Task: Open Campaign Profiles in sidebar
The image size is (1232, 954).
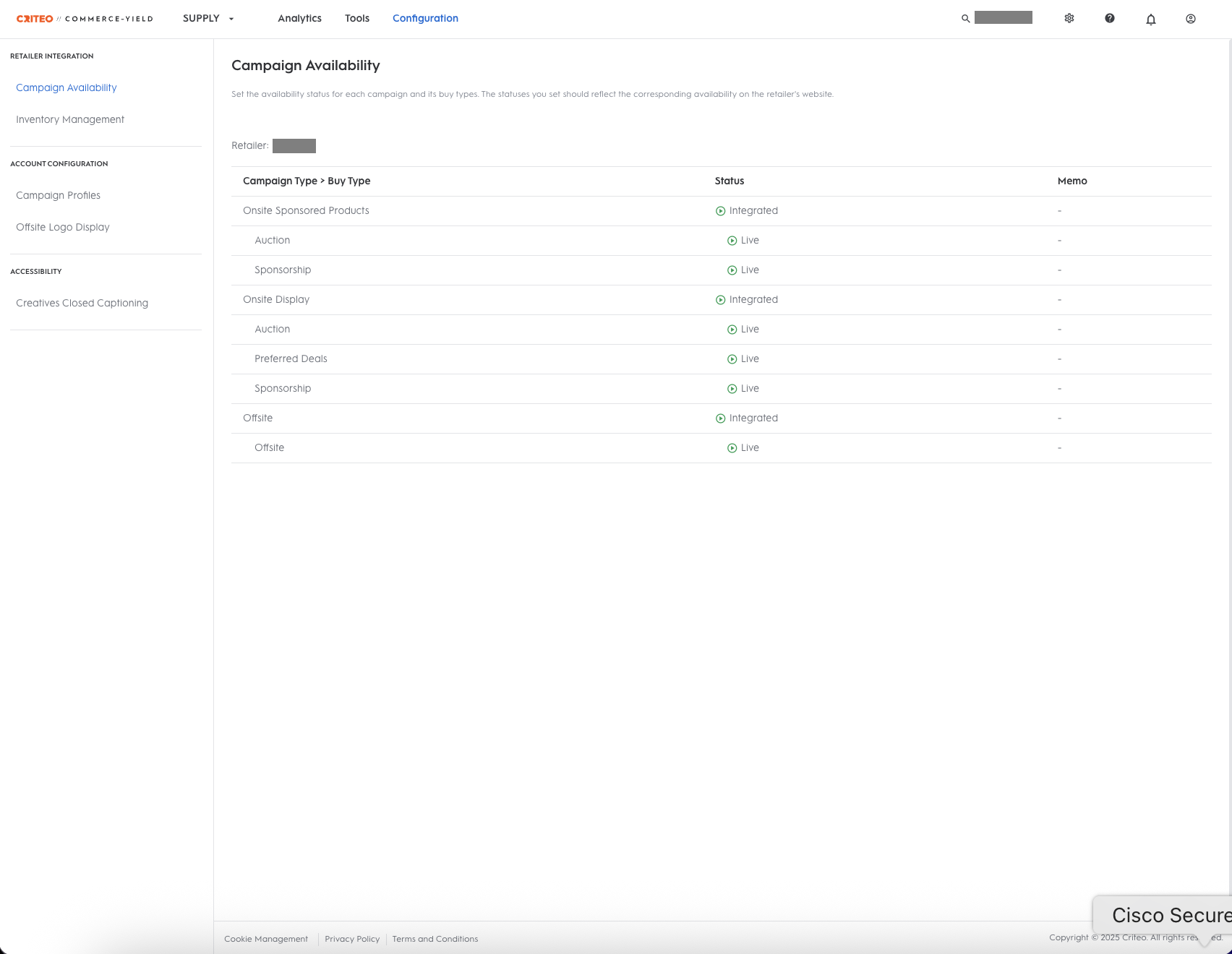Action: (58, 195)
